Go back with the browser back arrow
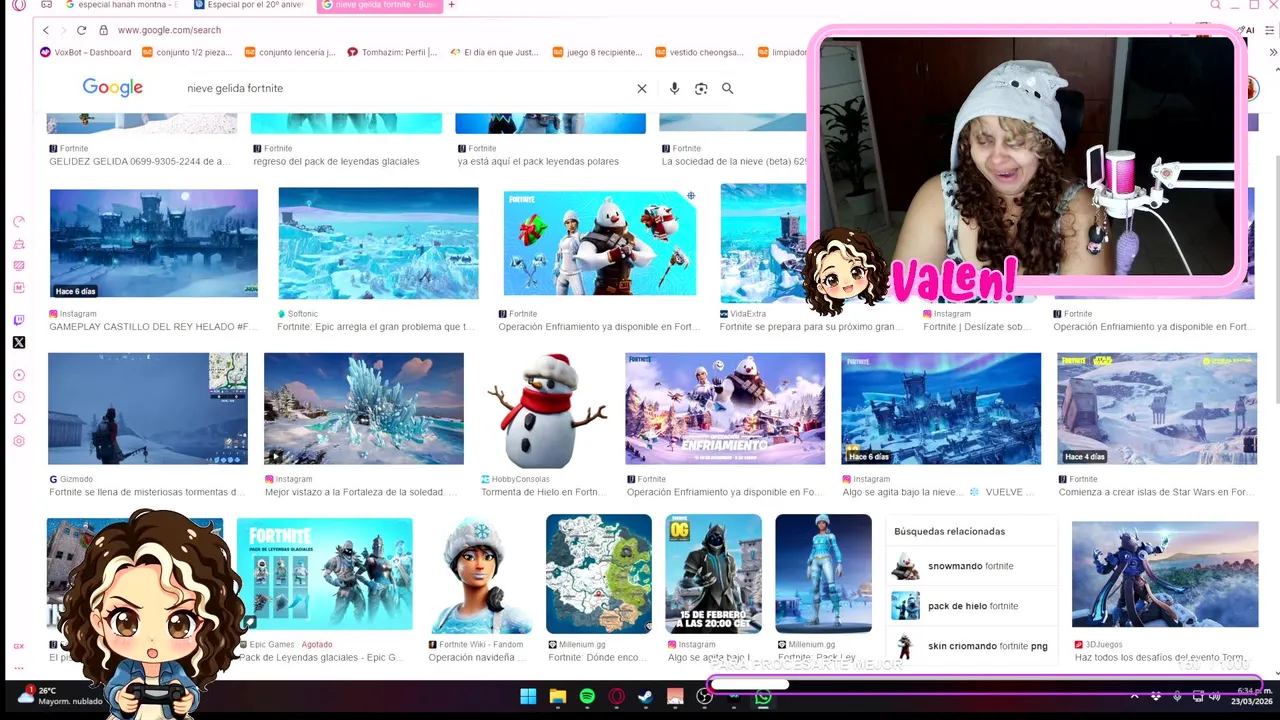Viewport: 1280px width, 720px height. click(x=45, y=30)
